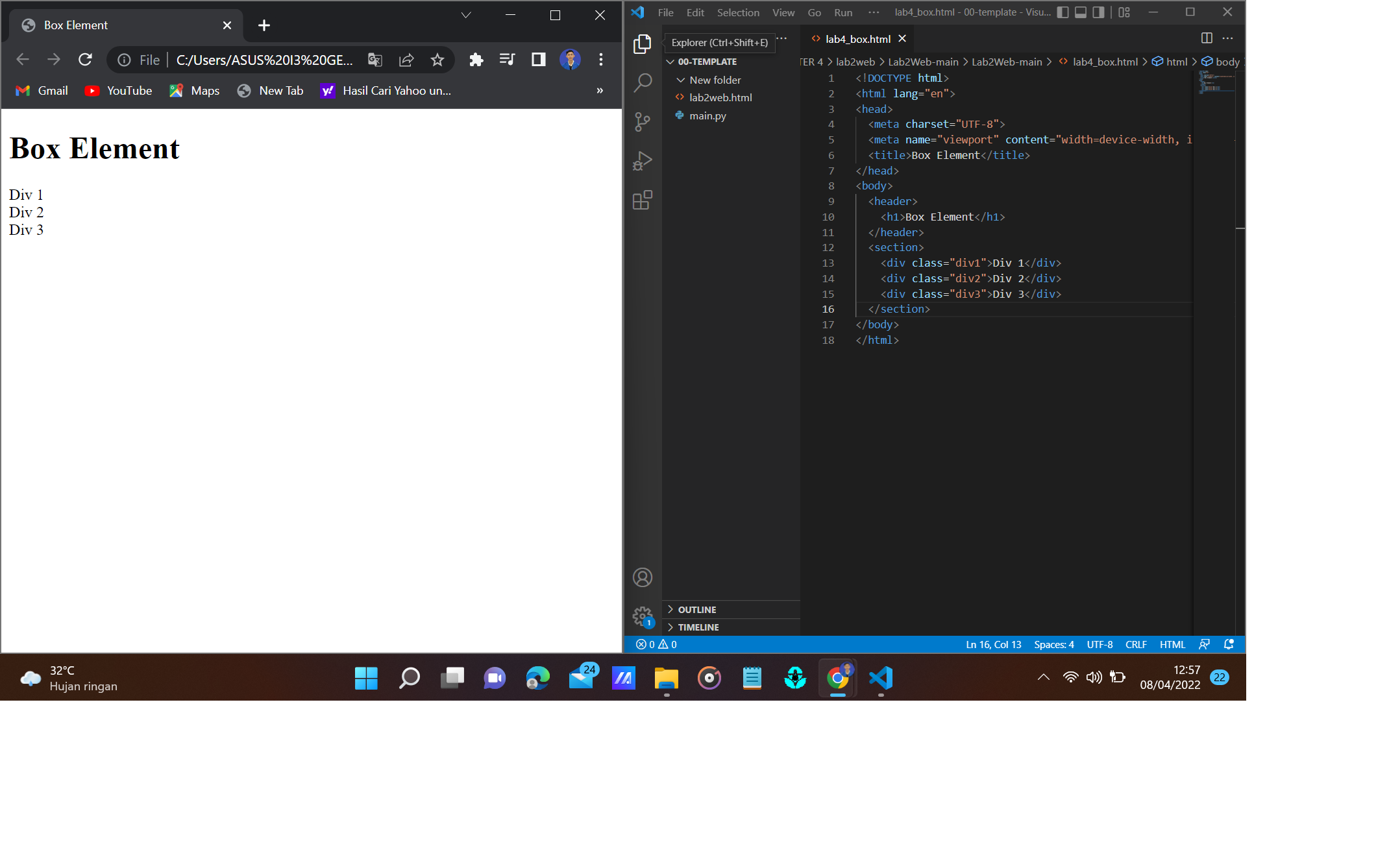This screenshot has width=1389, height=868.
Task: Open Windows Start menu
Action: click(x=366, y=678)
